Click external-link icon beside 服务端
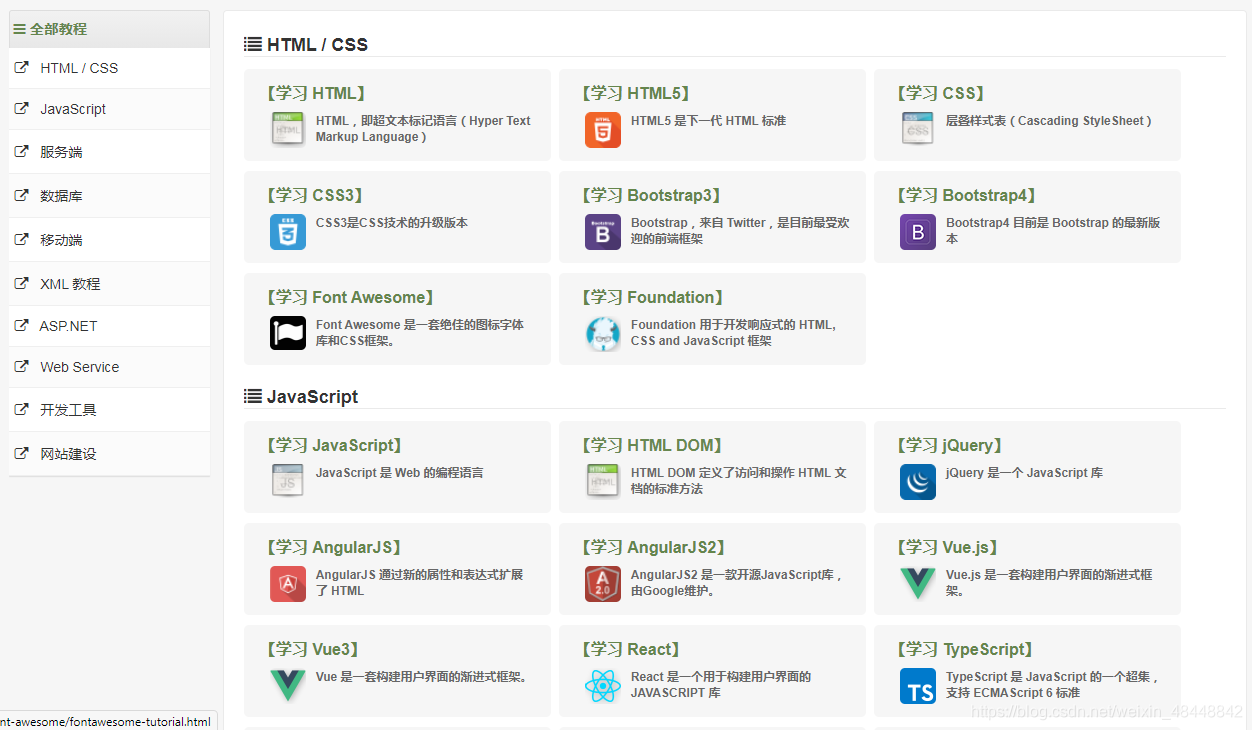 [21, 152]
